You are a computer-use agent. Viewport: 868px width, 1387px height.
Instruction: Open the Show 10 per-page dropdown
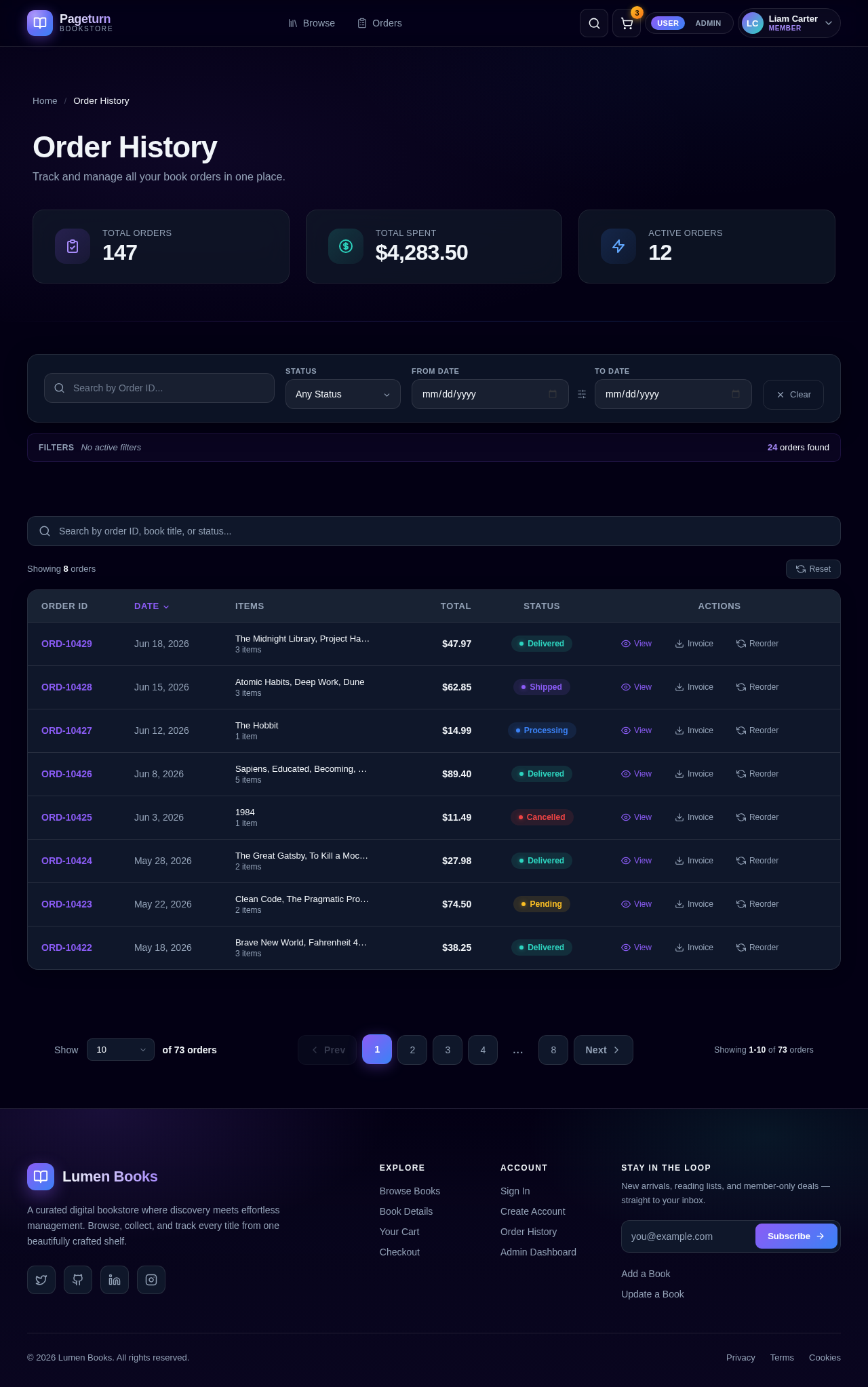click(121, 1050)
